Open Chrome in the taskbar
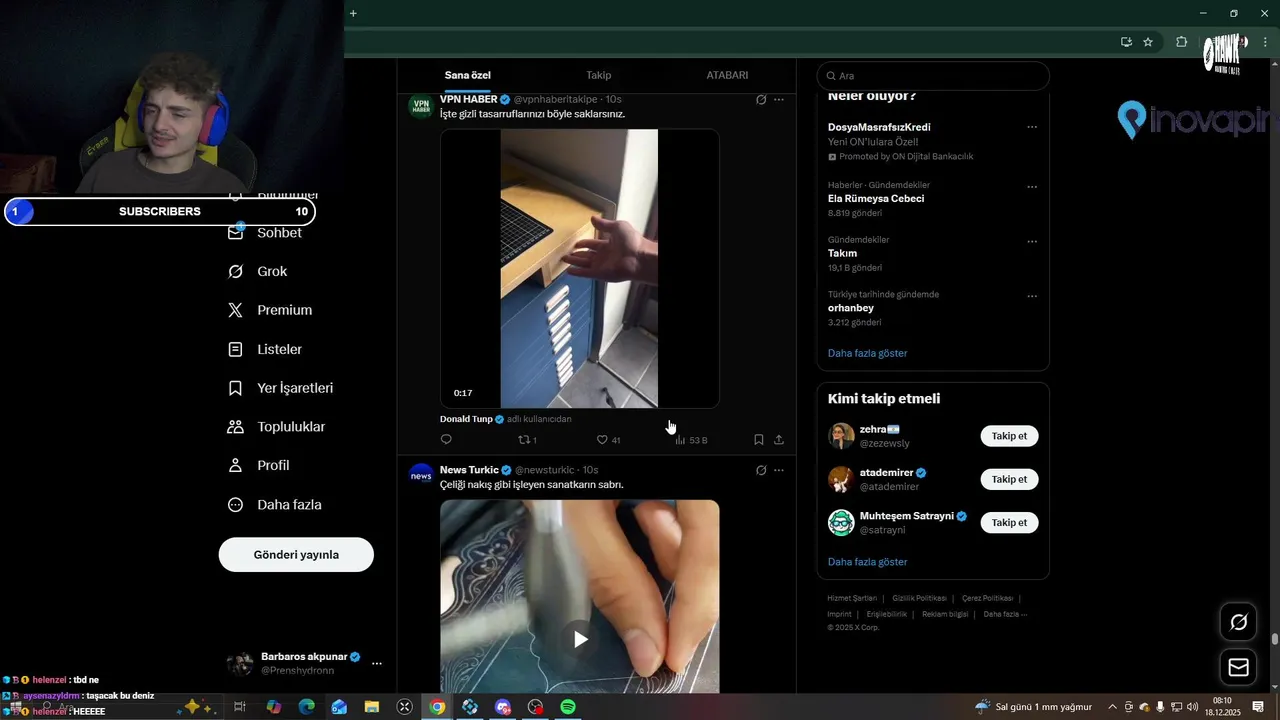 pyautogui.click(x=437, y=707)
